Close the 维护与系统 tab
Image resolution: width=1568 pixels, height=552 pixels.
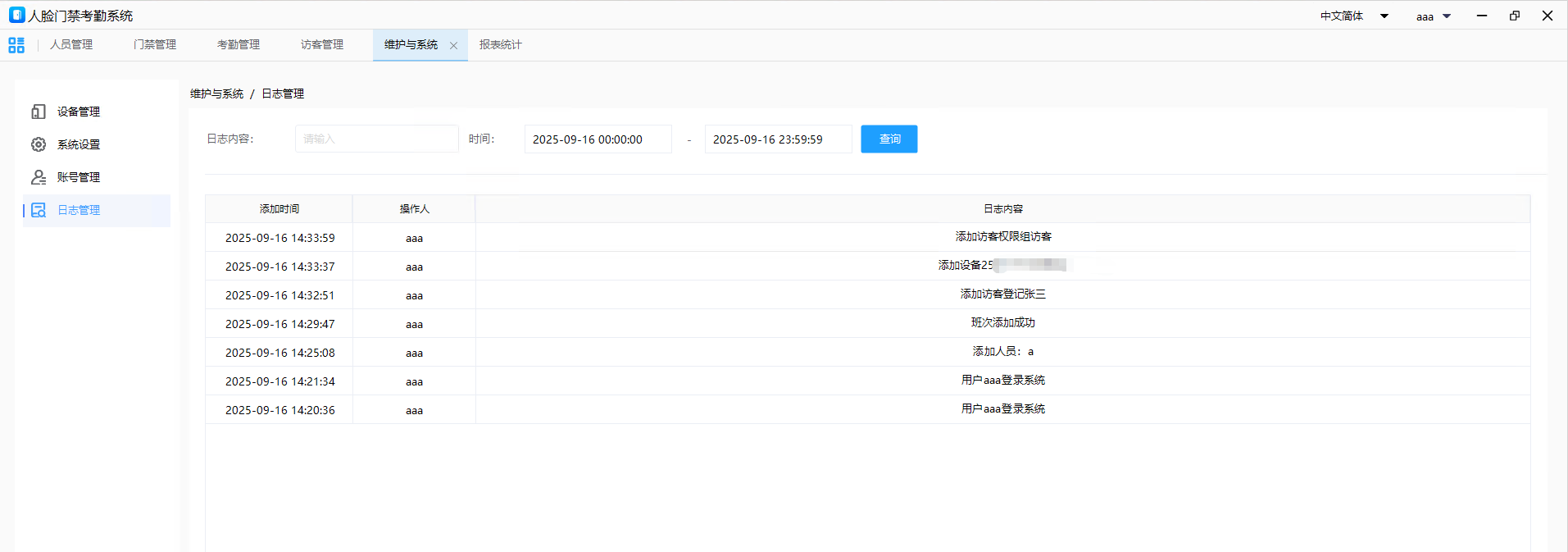(453, 46)
